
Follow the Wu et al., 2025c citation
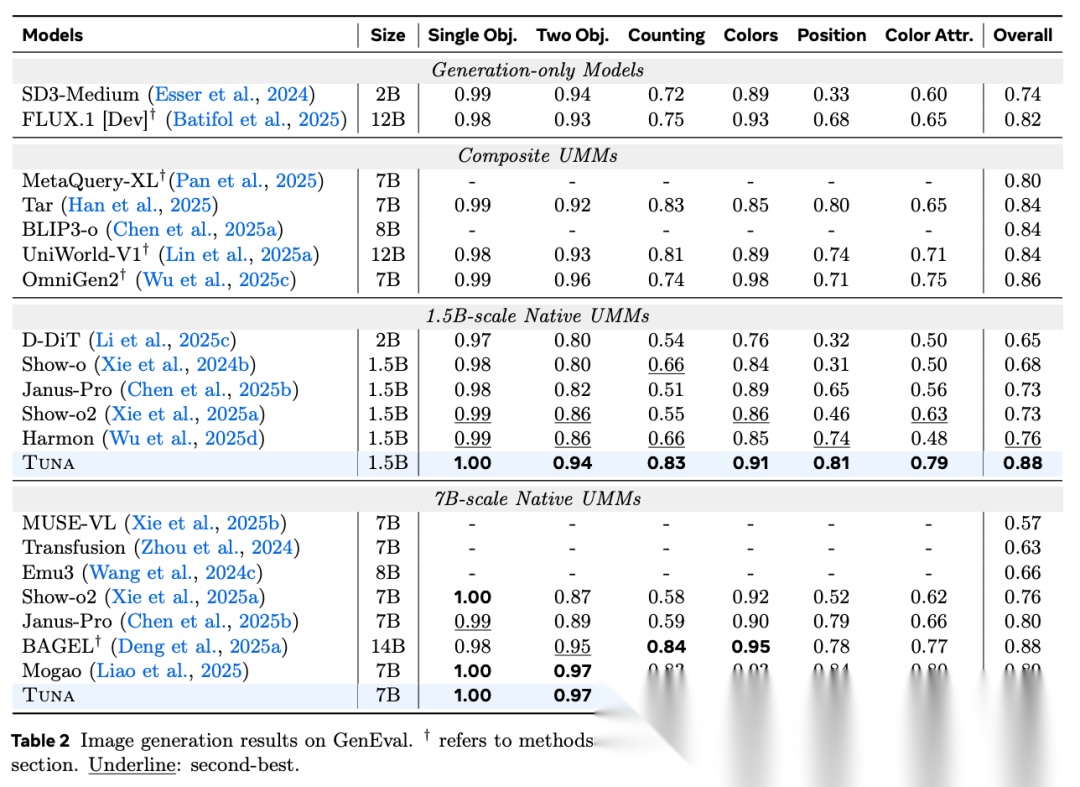click(x=216, y=280)
